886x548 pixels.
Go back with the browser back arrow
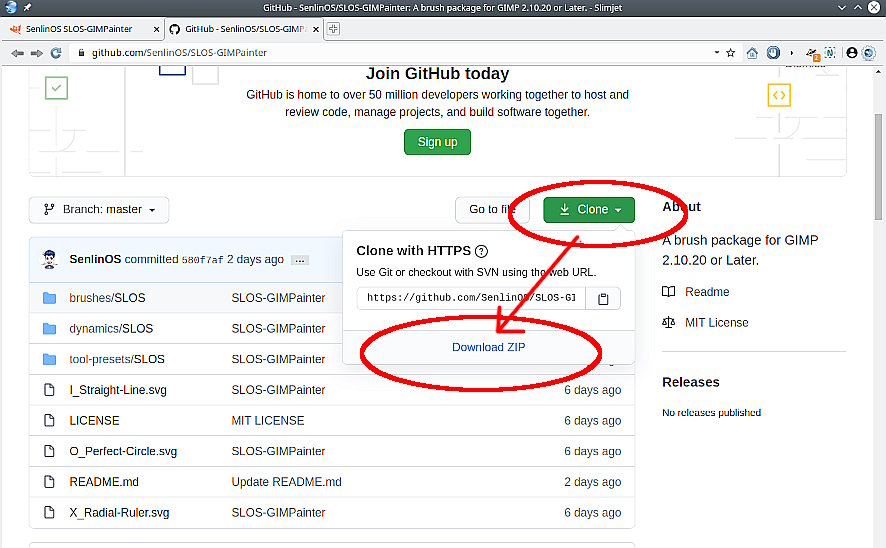[x=17, y=53]
